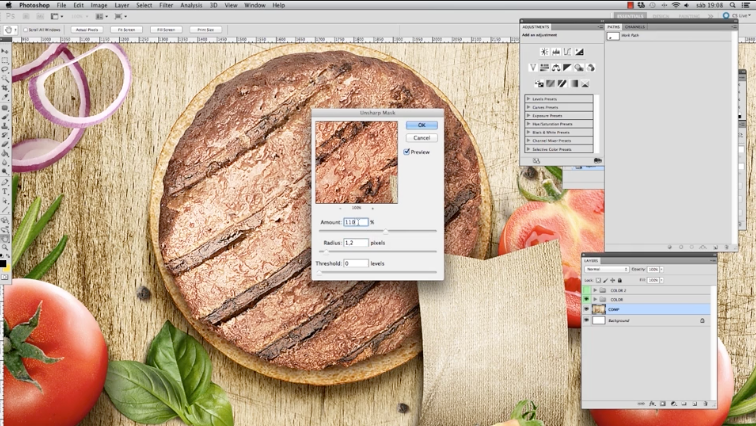Switch to the Channels tab
This screenshot has width=756, height=426.
634,27
